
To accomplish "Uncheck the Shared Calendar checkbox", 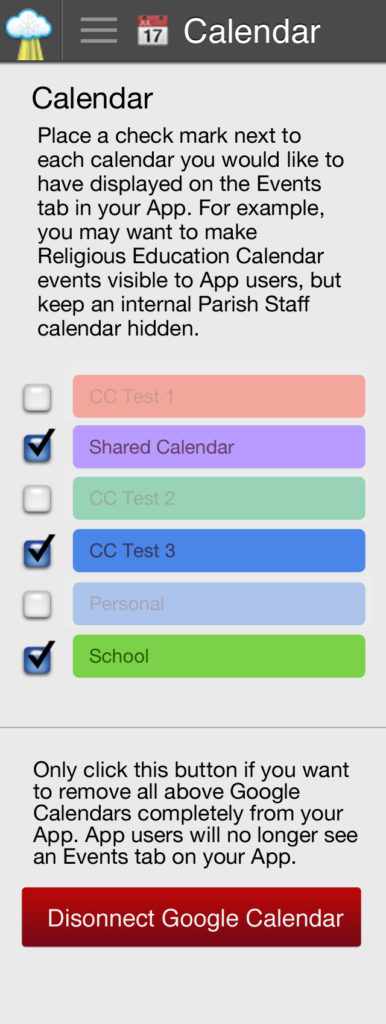I will [39, 446].
